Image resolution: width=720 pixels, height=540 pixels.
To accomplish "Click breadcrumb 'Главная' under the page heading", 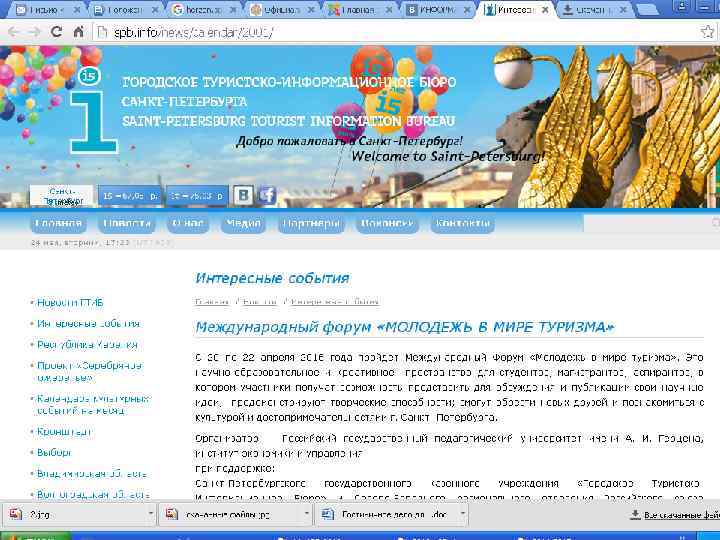I will [x=212, y=302].
